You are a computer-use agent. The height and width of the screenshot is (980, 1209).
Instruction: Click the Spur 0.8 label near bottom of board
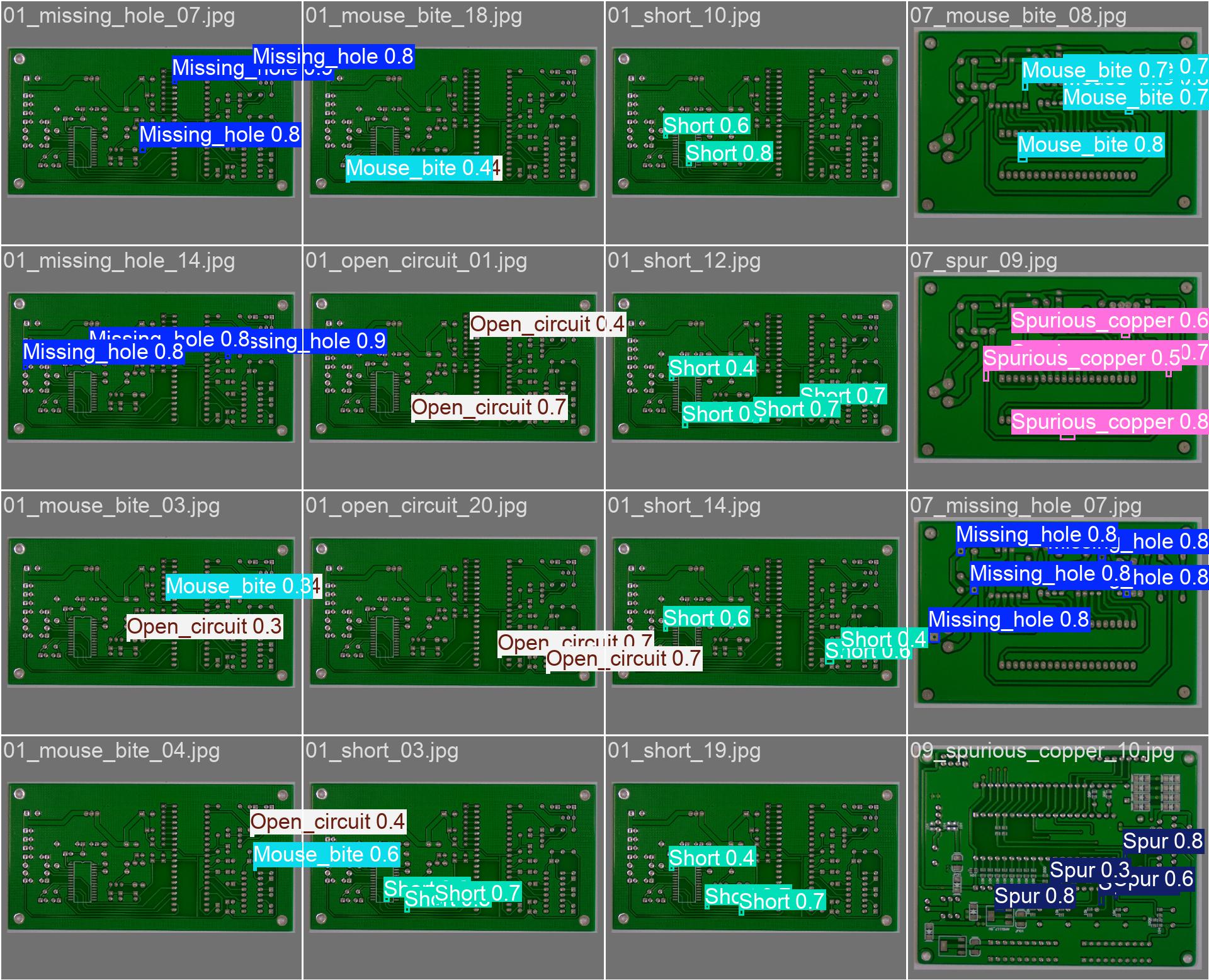[1035, 896]
